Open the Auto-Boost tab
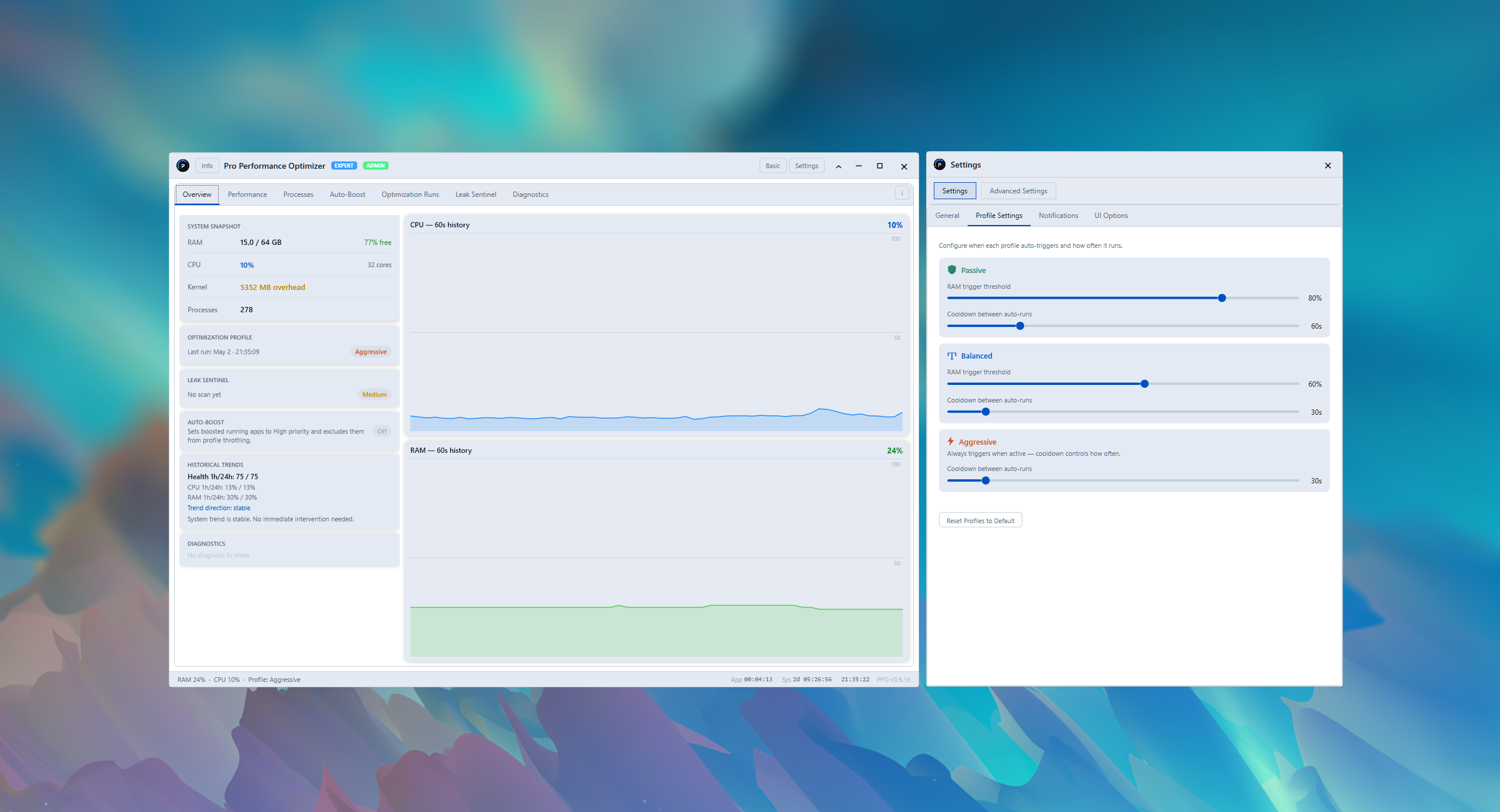The image size is (1500, 812). point(348,195)
